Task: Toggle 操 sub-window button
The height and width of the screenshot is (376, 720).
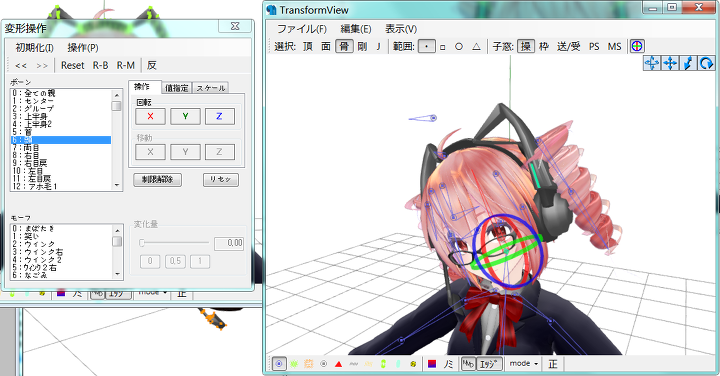Action: click(x=526, y=46)
